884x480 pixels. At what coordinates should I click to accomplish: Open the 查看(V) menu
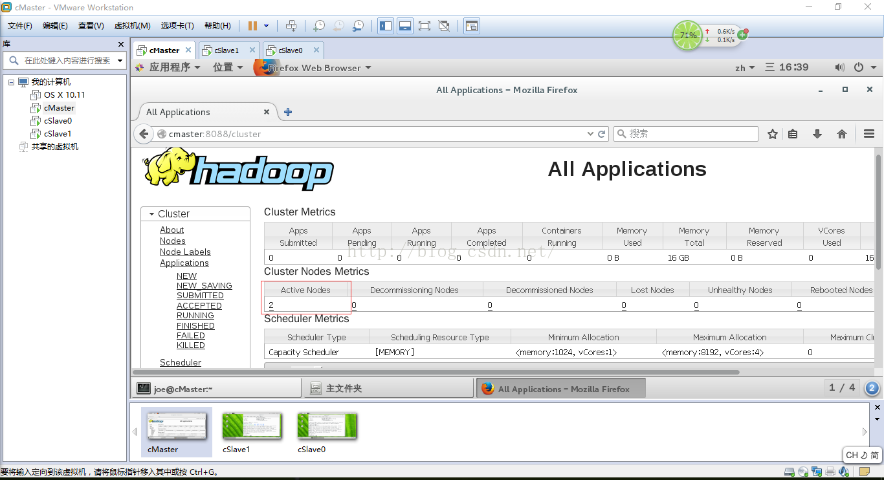point(91,26)
